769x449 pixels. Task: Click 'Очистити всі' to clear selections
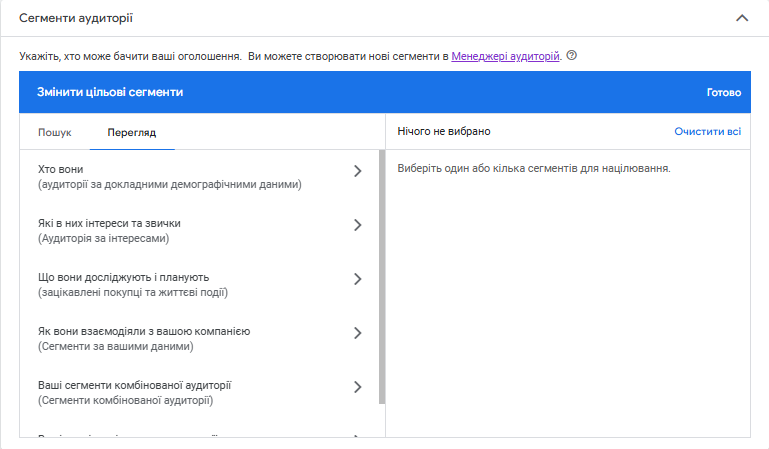coord(707,131)
